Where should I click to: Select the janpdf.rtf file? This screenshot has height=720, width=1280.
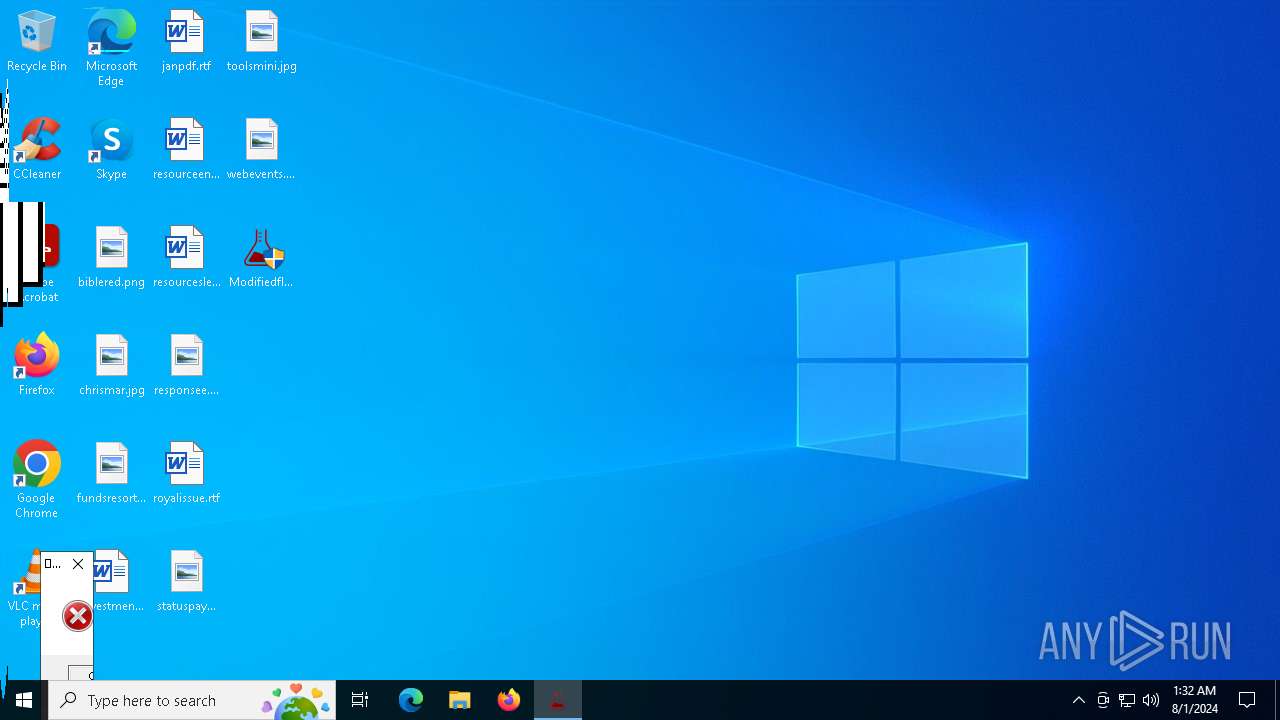pos(186,41)
